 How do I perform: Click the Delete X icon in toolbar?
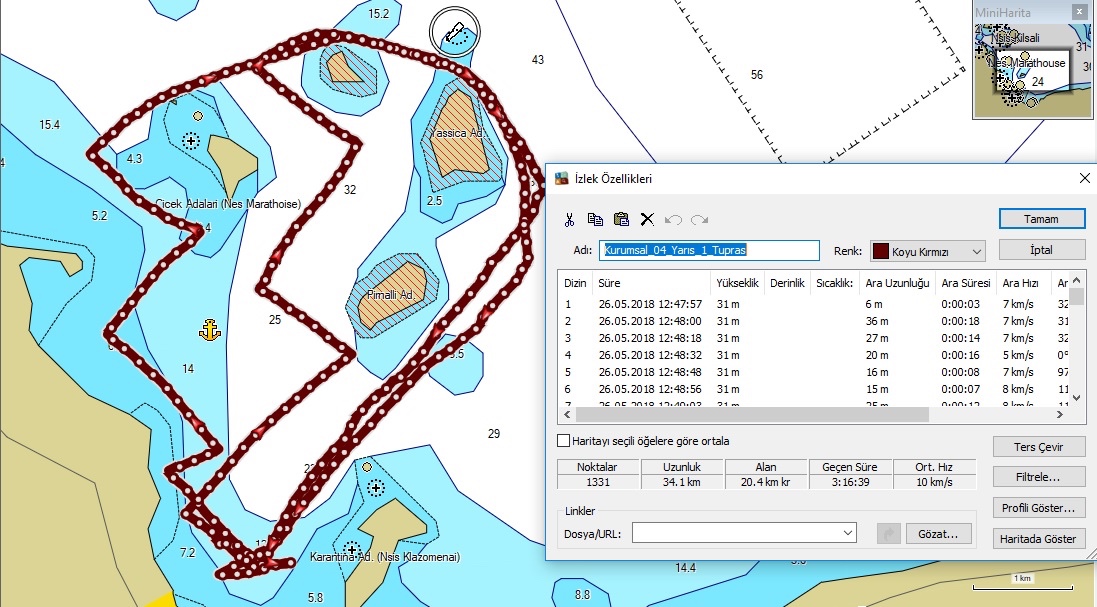pos(647,220)
